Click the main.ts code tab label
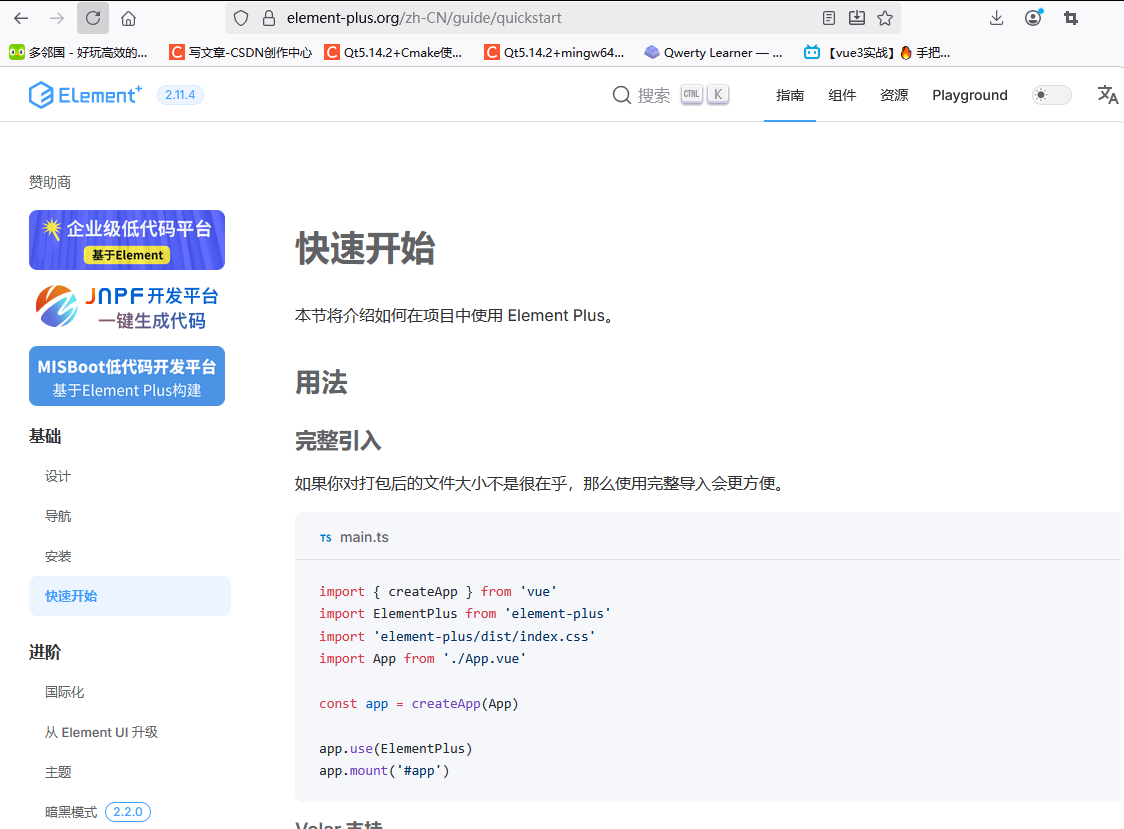 (364, 537)
